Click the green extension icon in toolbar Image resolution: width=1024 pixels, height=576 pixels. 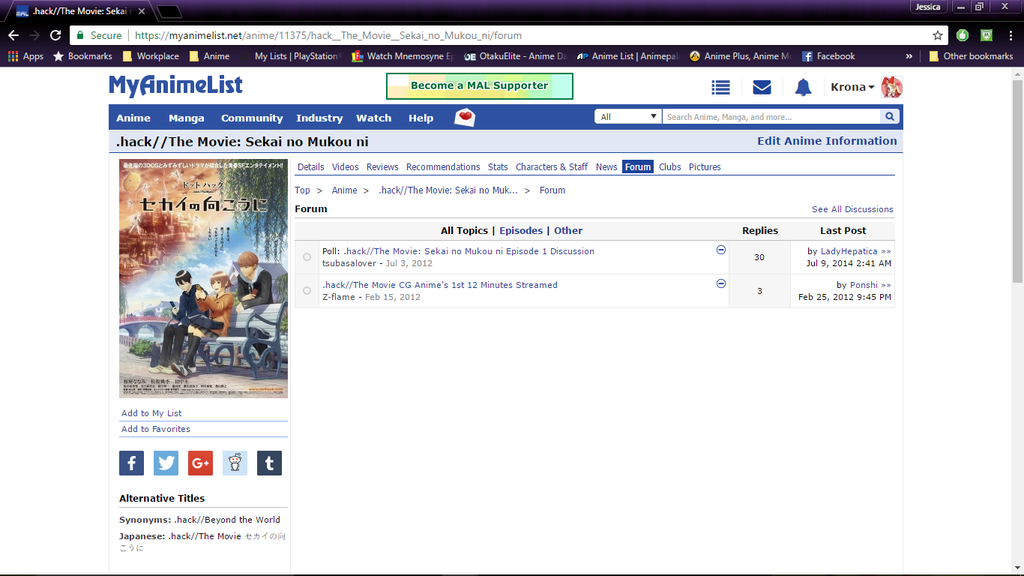pyautogui.click(x=963, y=35)
